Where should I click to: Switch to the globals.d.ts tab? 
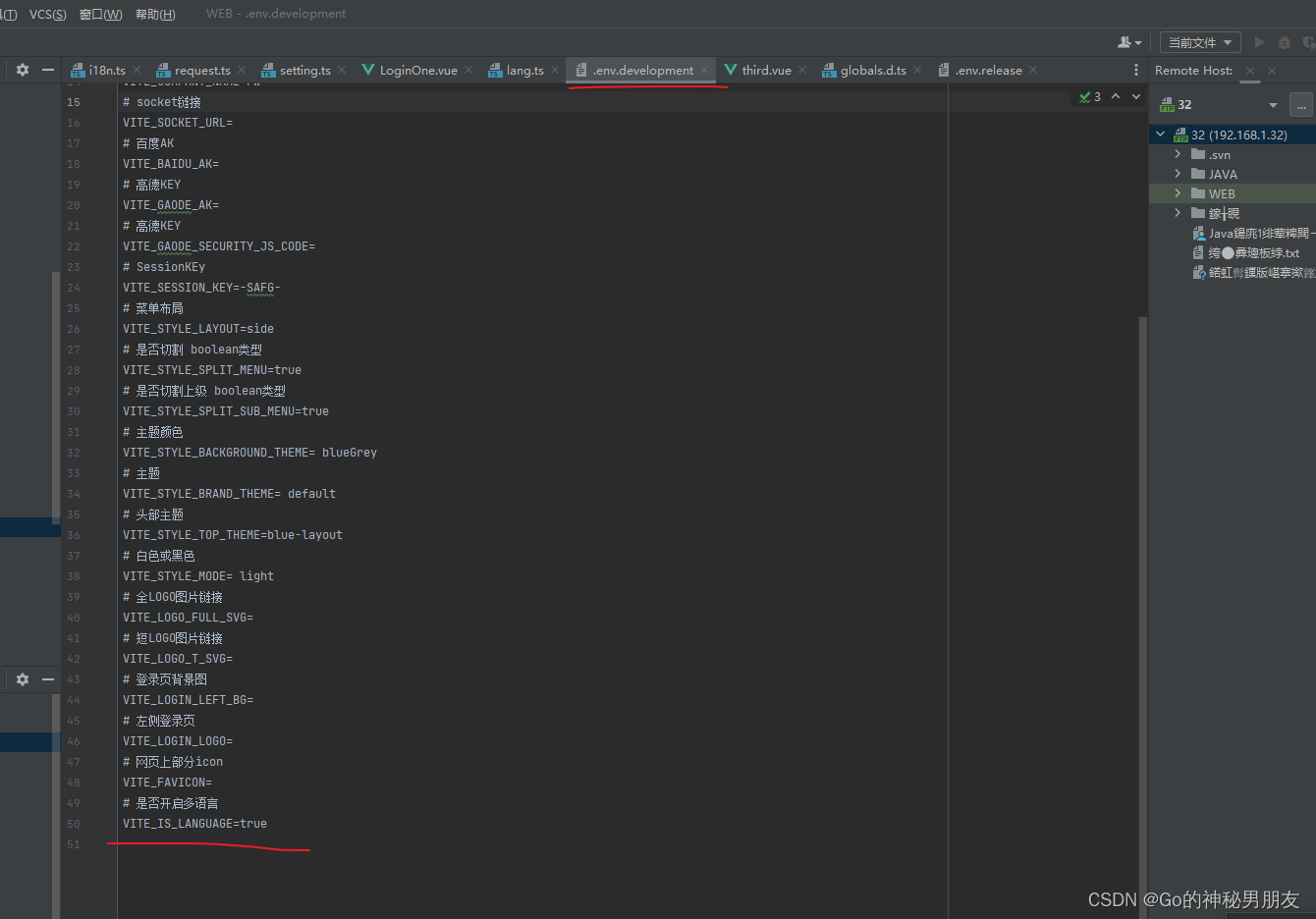(x=872, y=70)
